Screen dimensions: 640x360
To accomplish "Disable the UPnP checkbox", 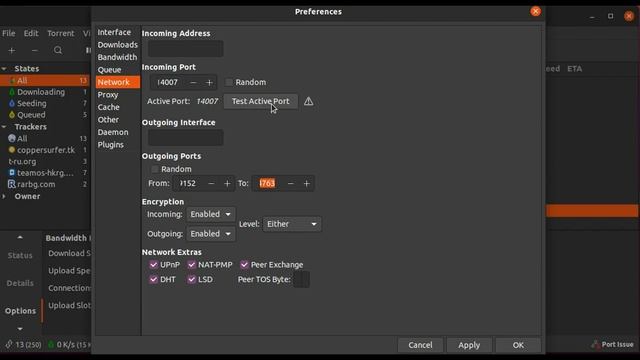I will (153, 265).
